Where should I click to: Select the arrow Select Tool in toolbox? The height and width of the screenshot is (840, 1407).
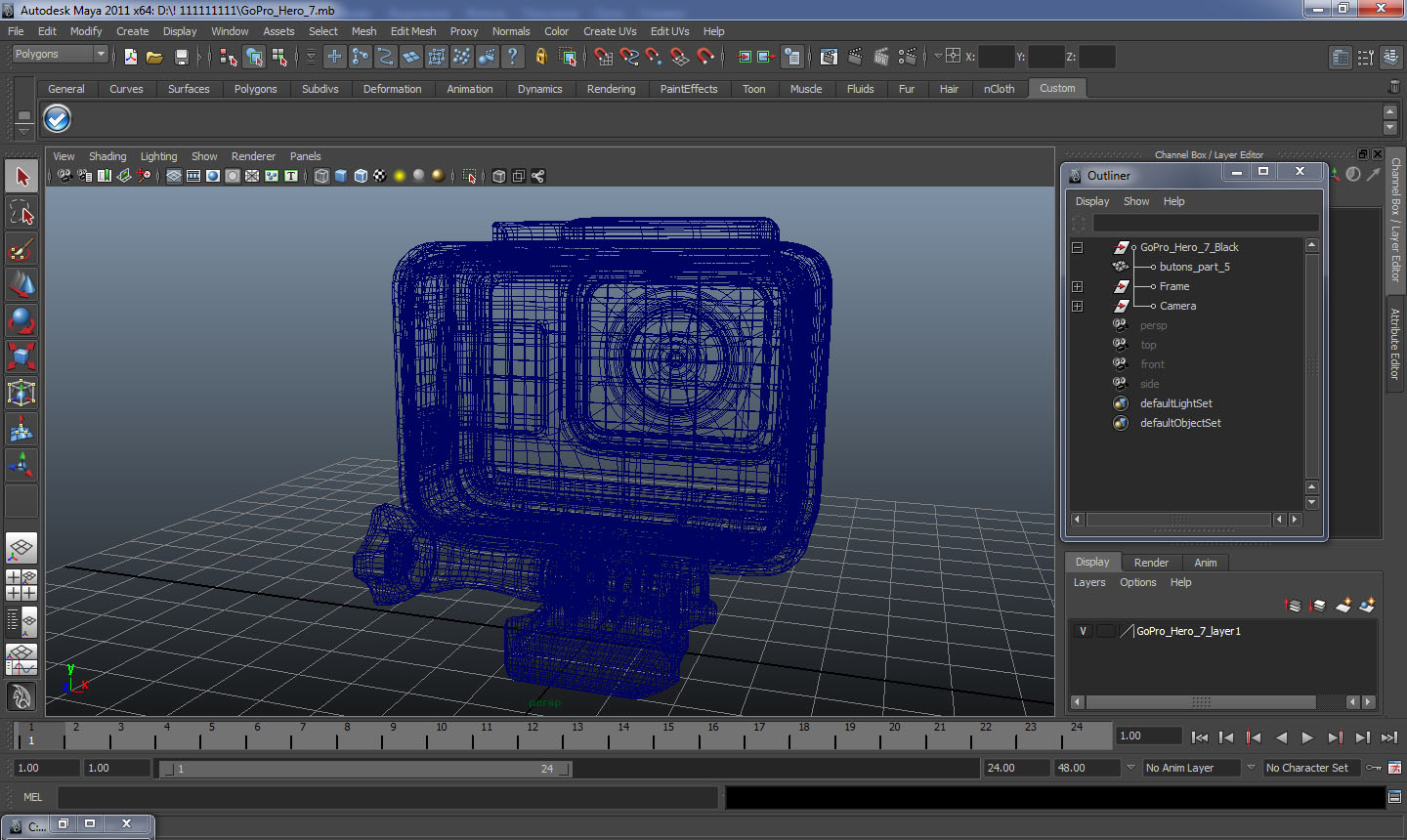pyautogui.click(x=21, y=177)
